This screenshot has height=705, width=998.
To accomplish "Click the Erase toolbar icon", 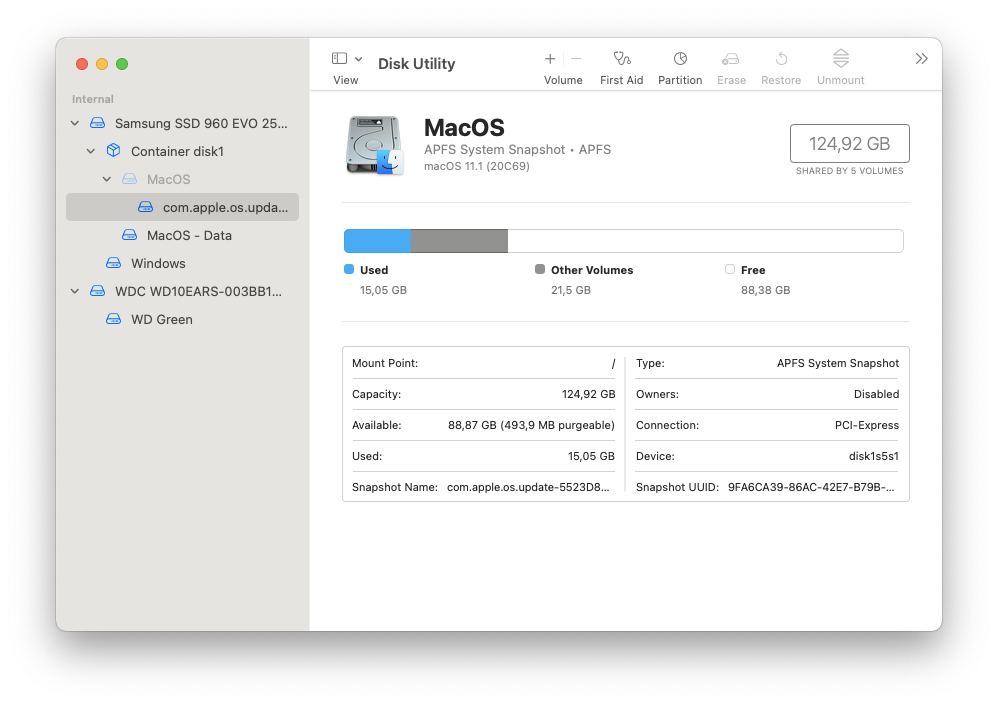I will (x=731, y=59).
